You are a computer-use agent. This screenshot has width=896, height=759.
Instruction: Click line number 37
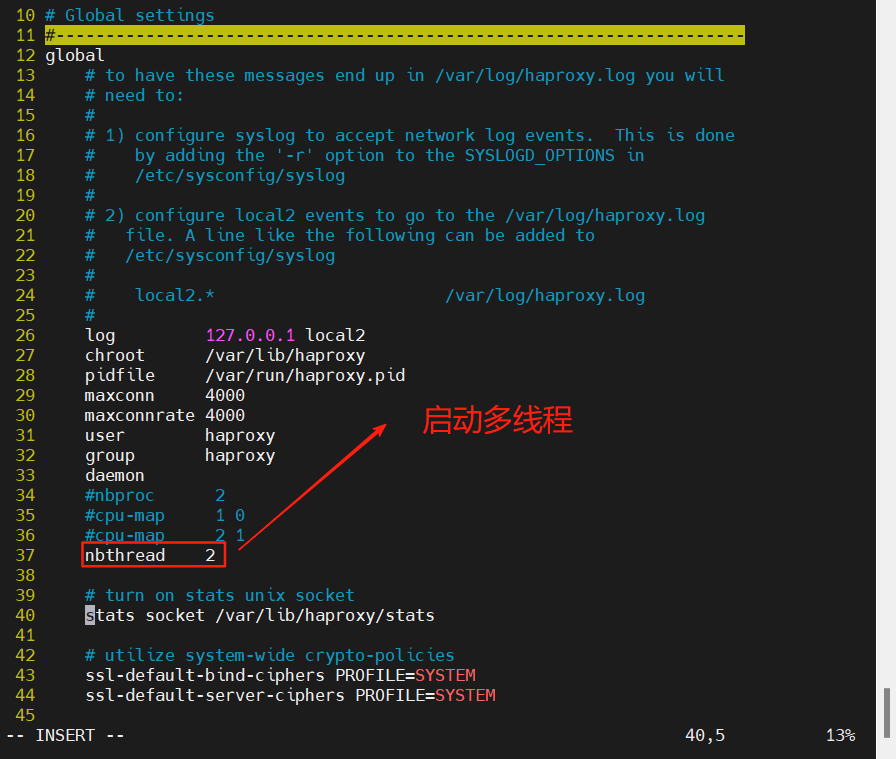25,556
